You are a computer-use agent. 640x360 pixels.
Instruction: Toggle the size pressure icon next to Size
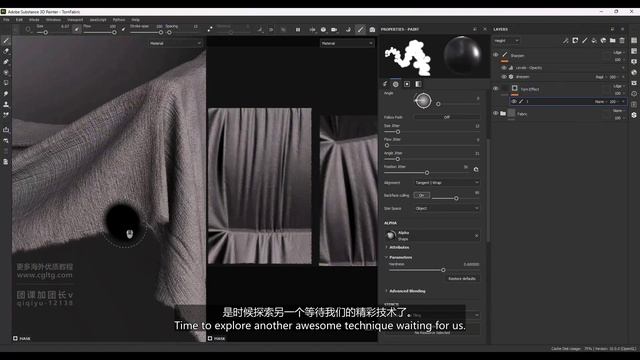tap(76, 29)
